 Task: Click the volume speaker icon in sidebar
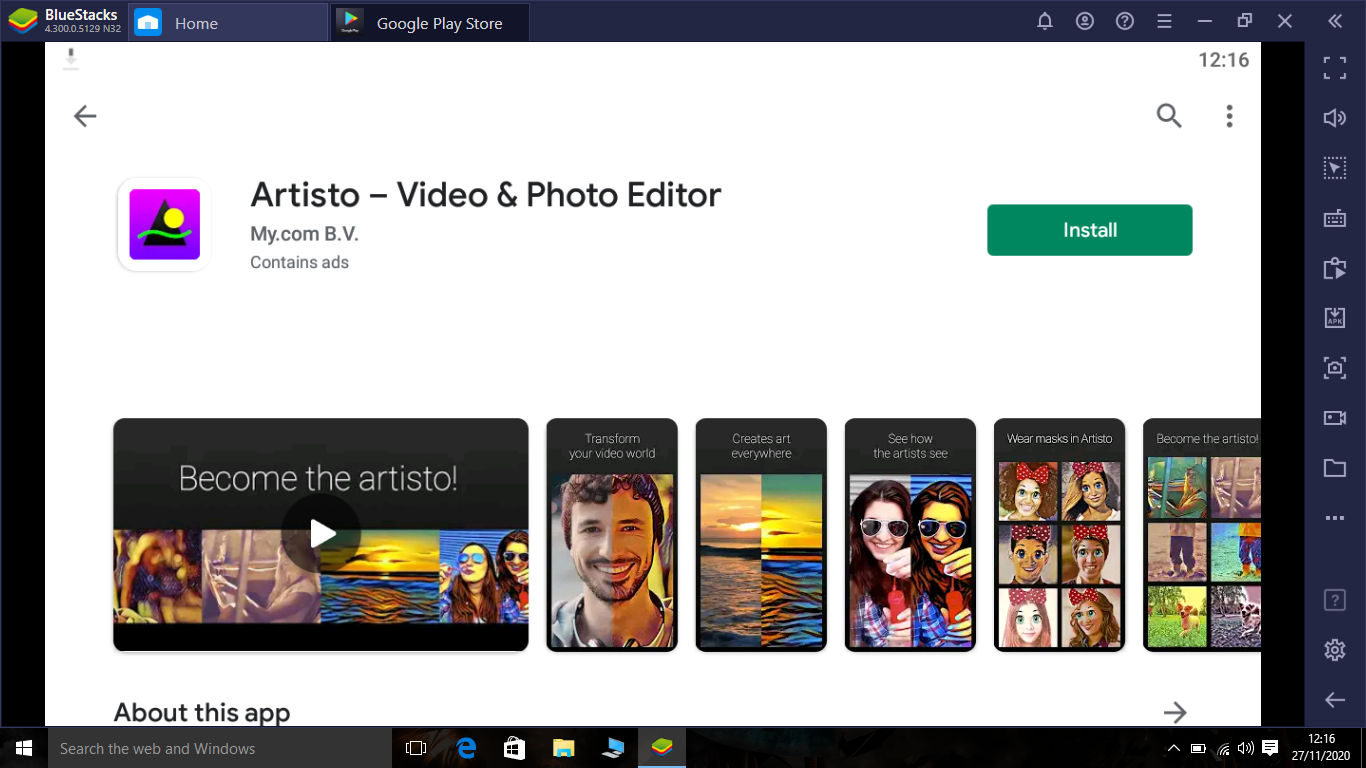click(1335, 118)
